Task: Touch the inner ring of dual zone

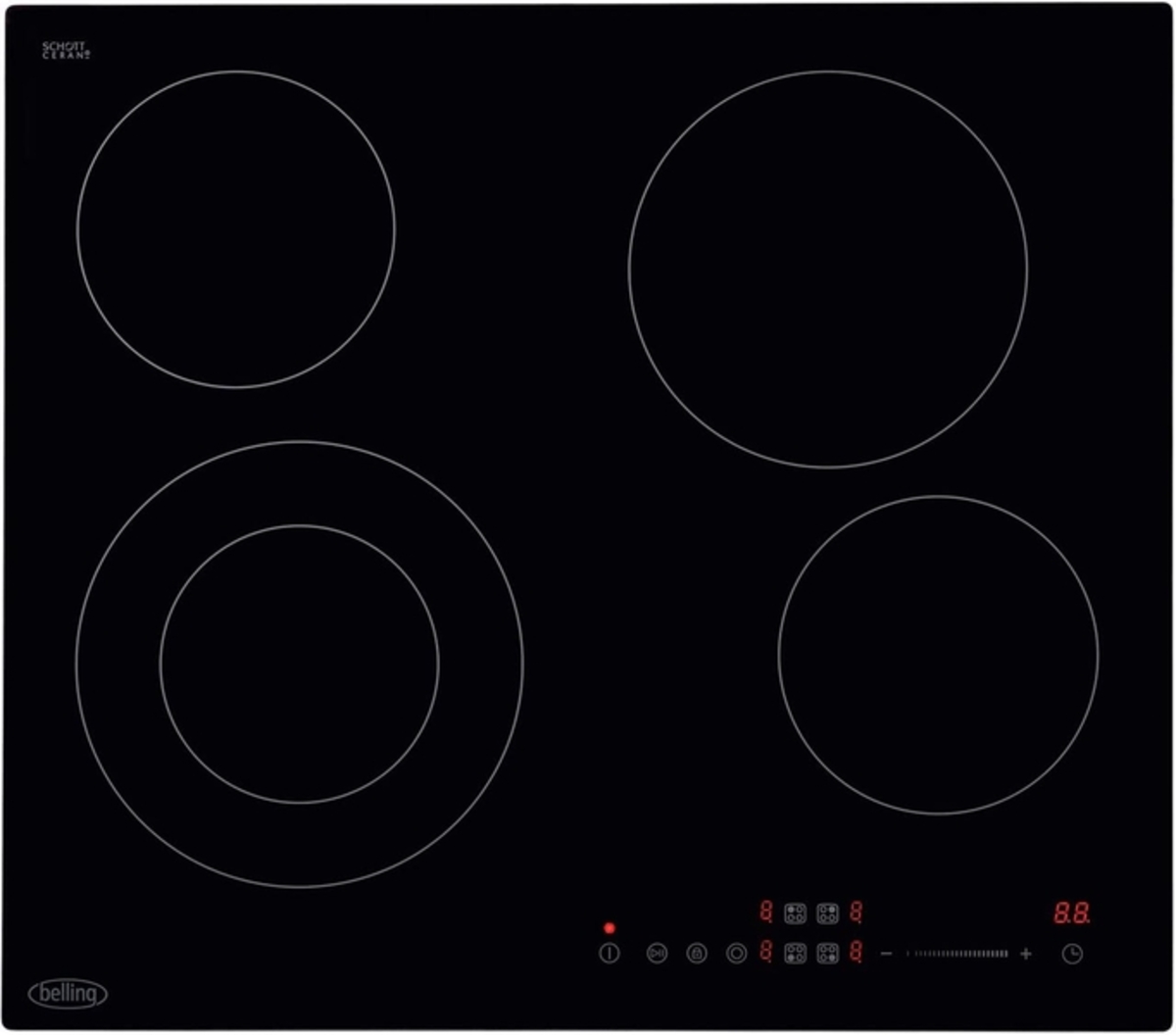Action: click(299, 665)
